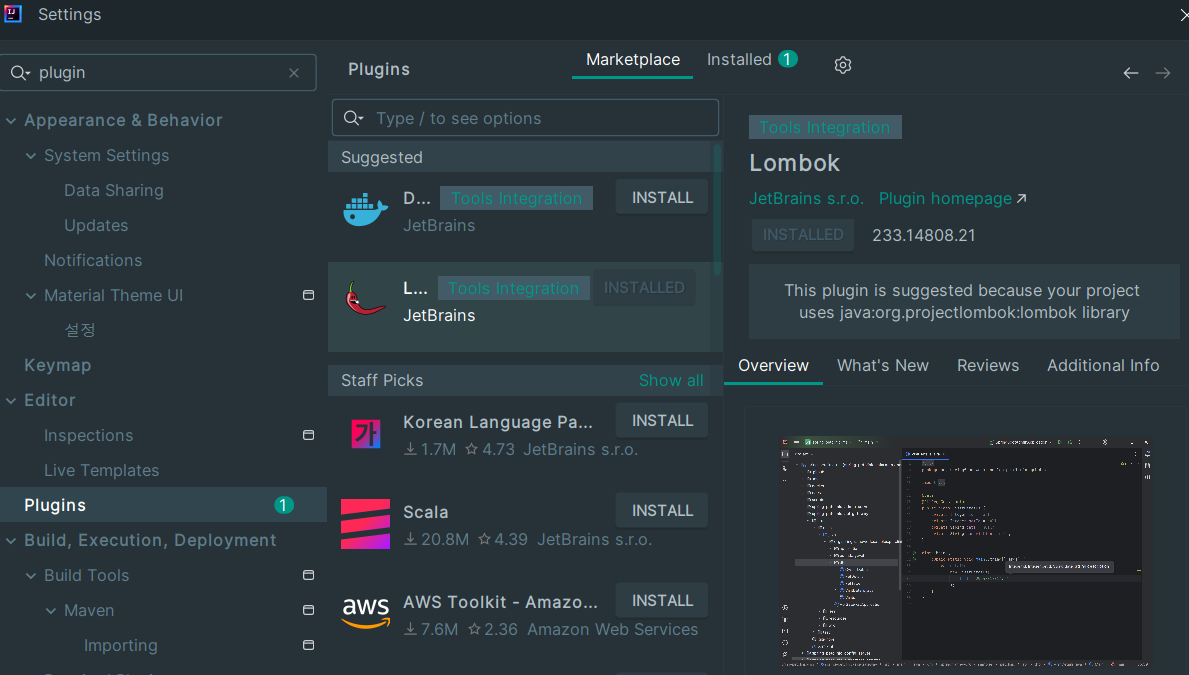Select Live Templates in settings tree
Screen dimensions: 1189x675
(x=102, y=470)
